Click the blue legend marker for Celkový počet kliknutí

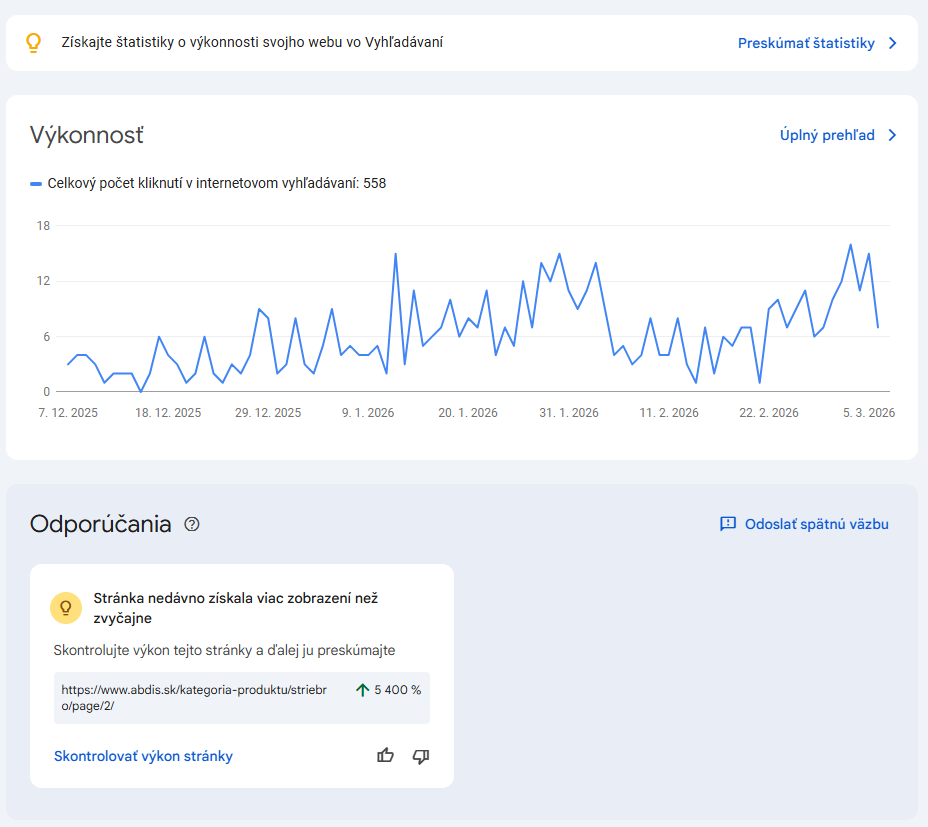click(x=36, y=184)
